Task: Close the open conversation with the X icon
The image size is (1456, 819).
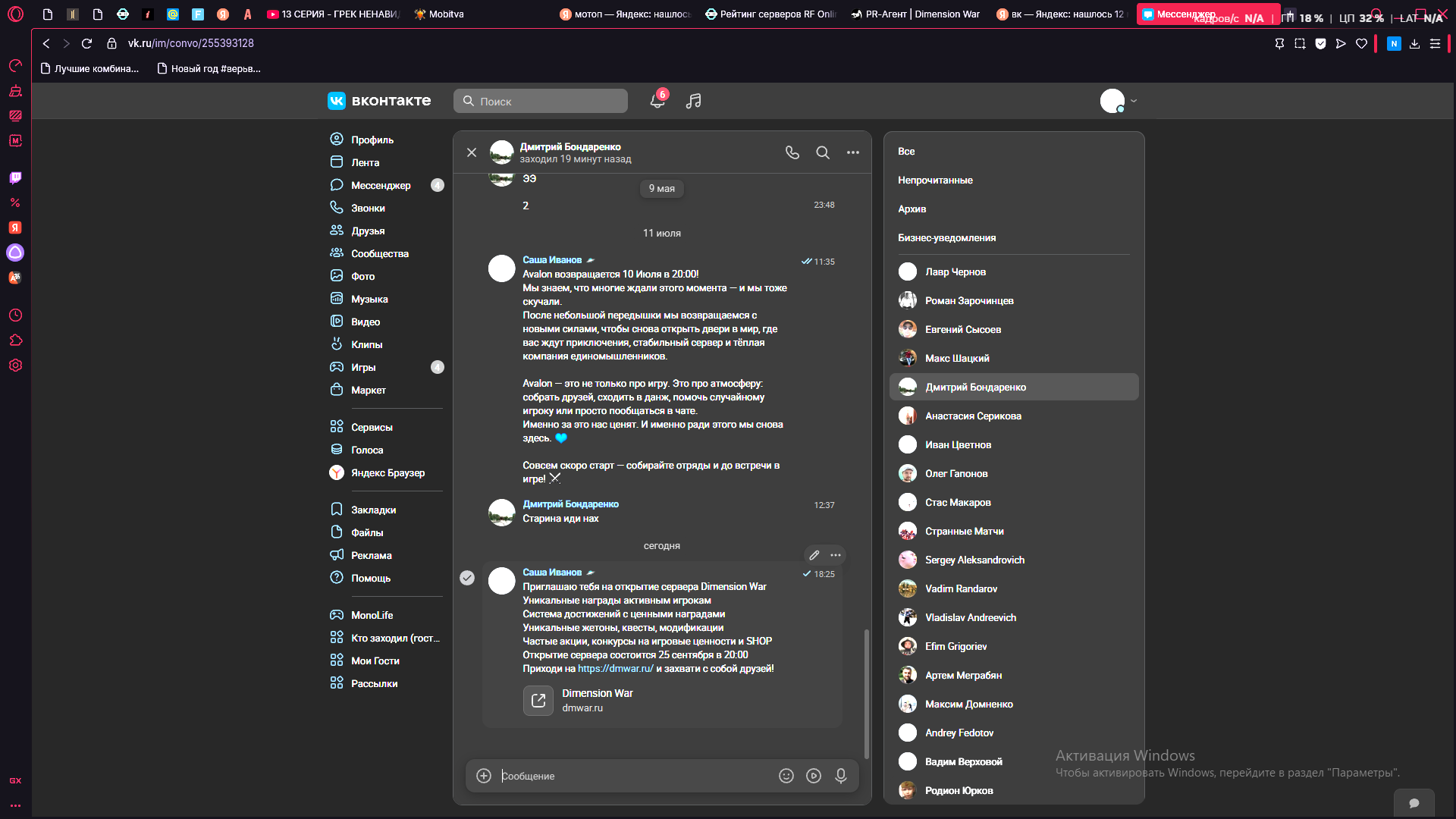Action: tap(472, 152)
